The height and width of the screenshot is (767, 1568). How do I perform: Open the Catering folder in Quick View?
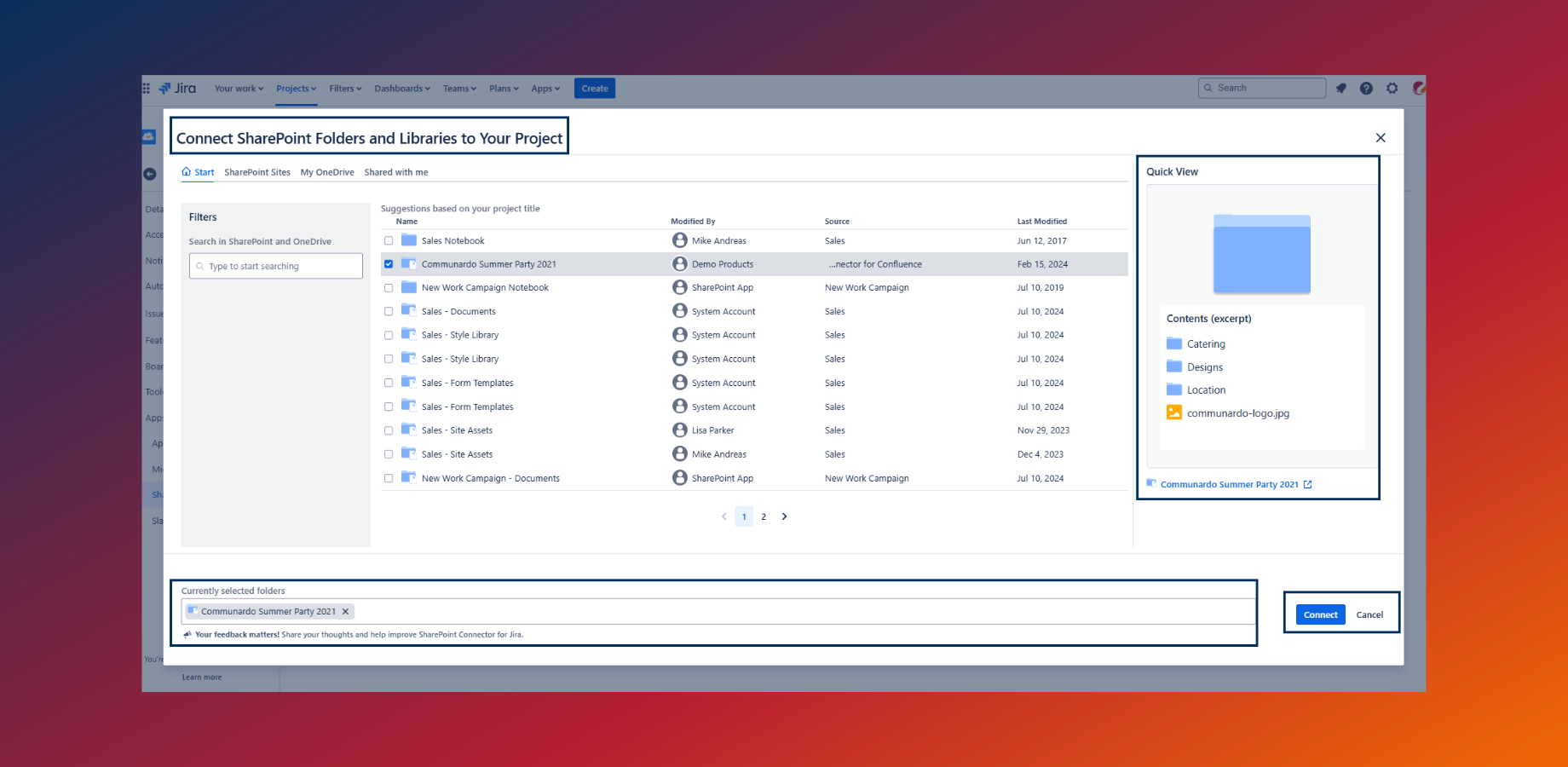(1196, 343)
